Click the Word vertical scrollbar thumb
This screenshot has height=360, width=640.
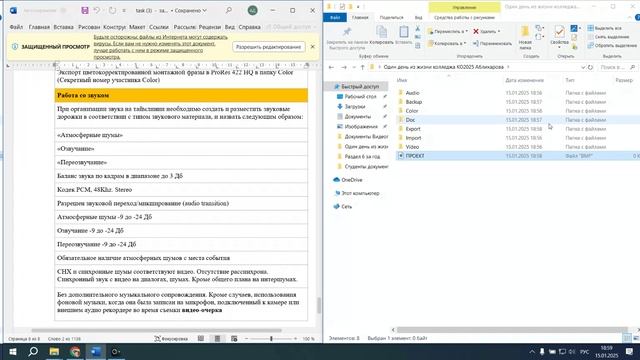point(319,305)
